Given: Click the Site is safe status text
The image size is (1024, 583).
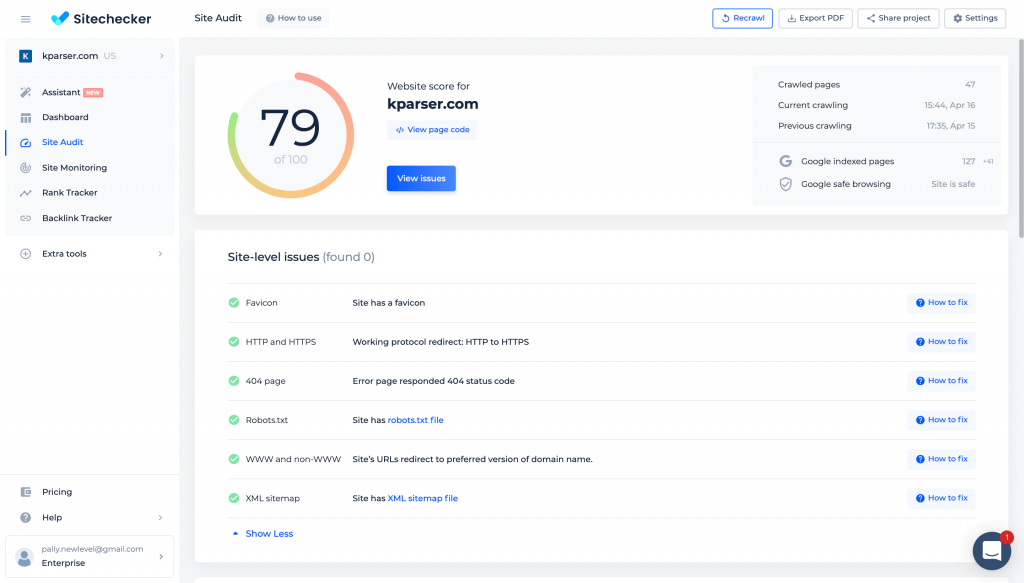Looking at the screenshot, I should [x=953, y=184].
